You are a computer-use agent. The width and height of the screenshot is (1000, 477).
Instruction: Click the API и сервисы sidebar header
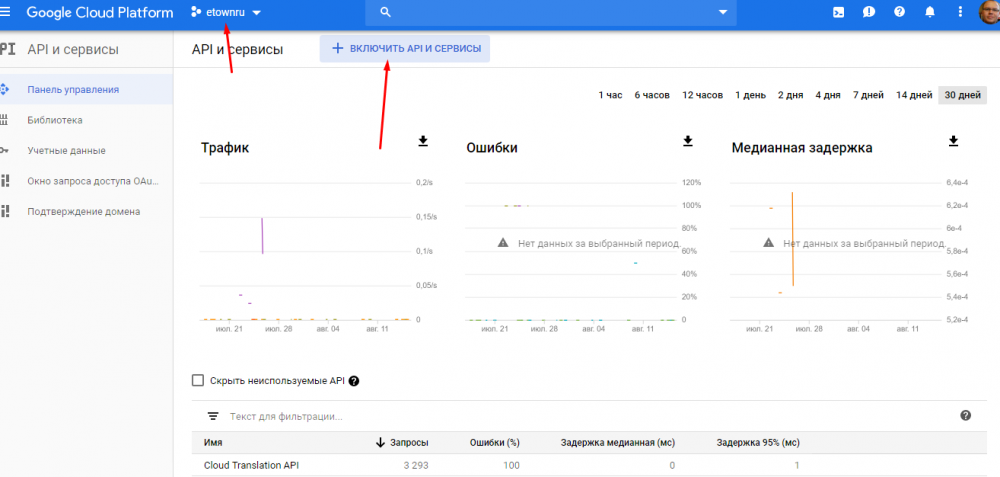73,50
